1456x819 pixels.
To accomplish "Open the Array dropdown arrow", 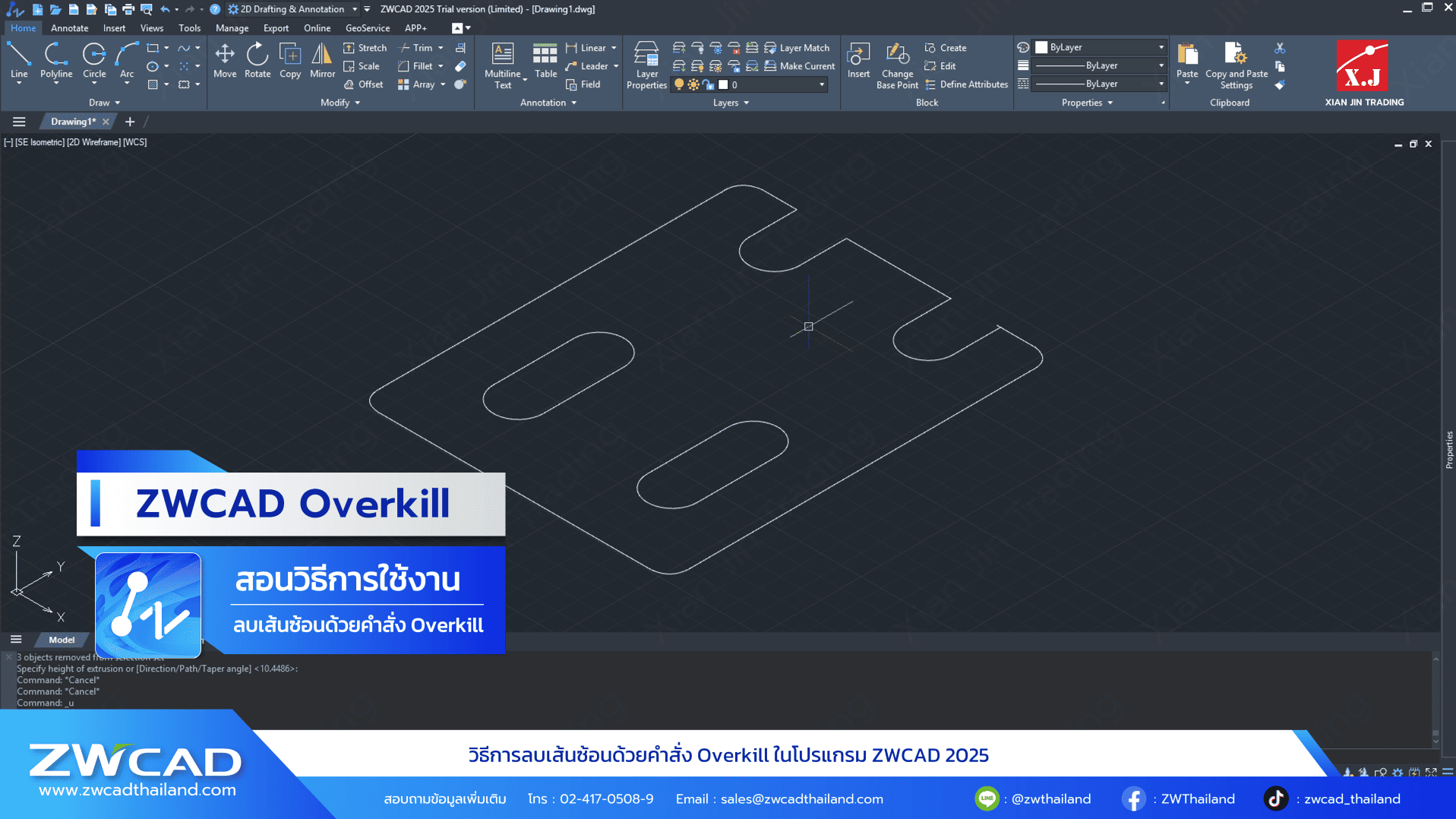I will pyautogui.click(x=443, y=84).
